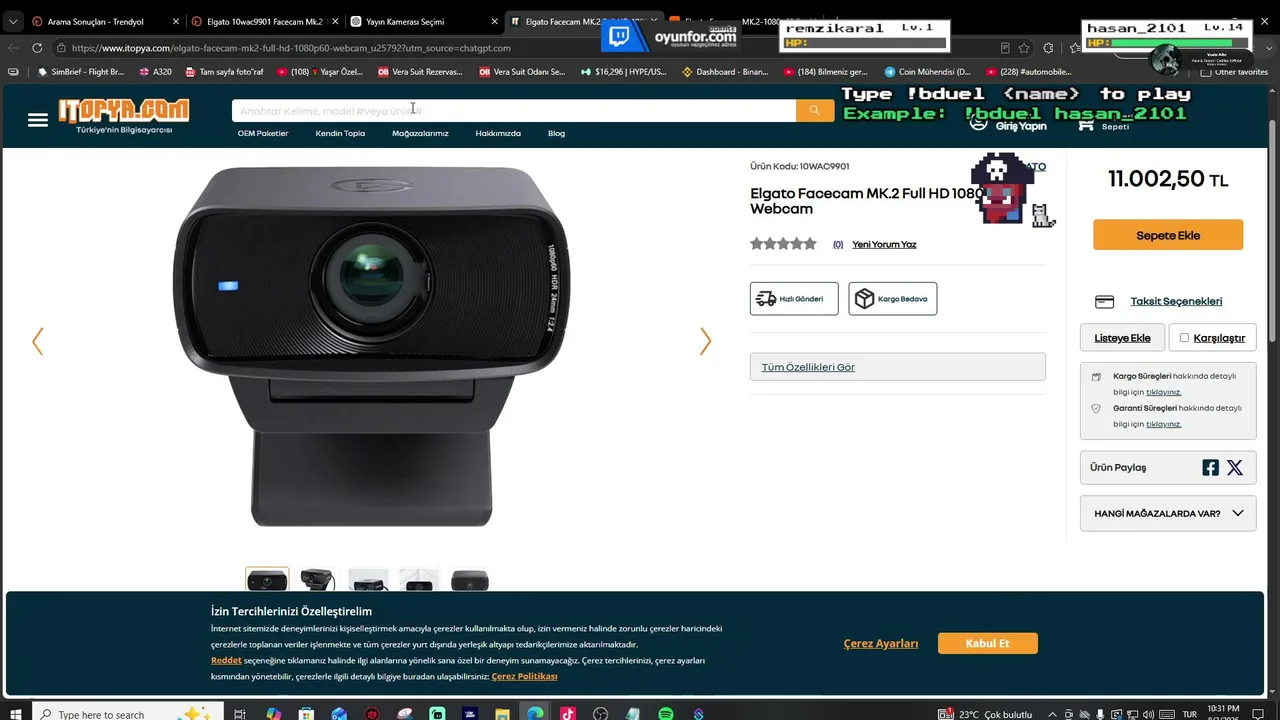
Task: Close the Yayın Kamerası Seçimi tab
Action: click(x=494, y=21)
